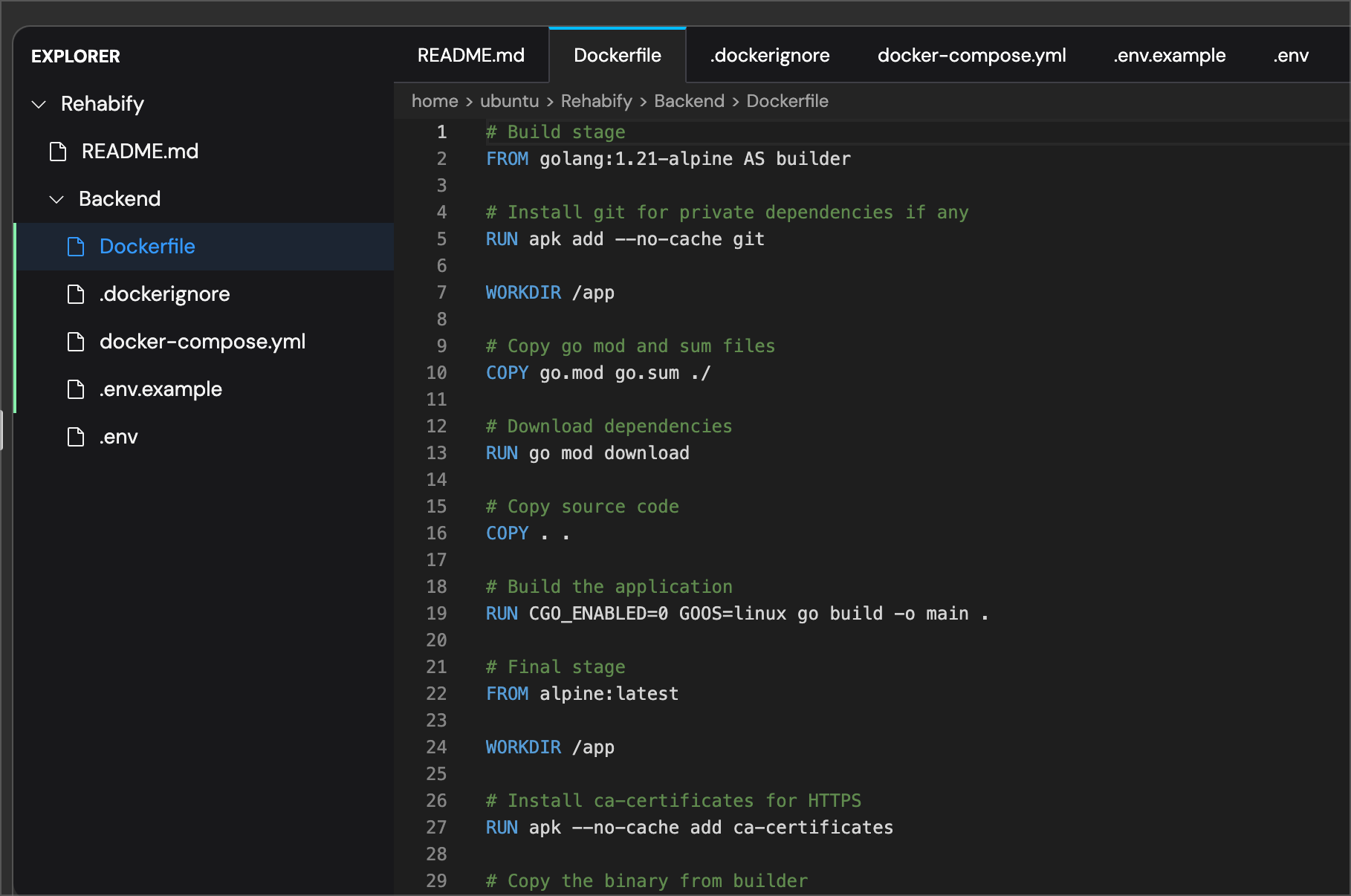
Task: Click 'Backend' in the breadcrumb path
Action: (x=689, y=101)
